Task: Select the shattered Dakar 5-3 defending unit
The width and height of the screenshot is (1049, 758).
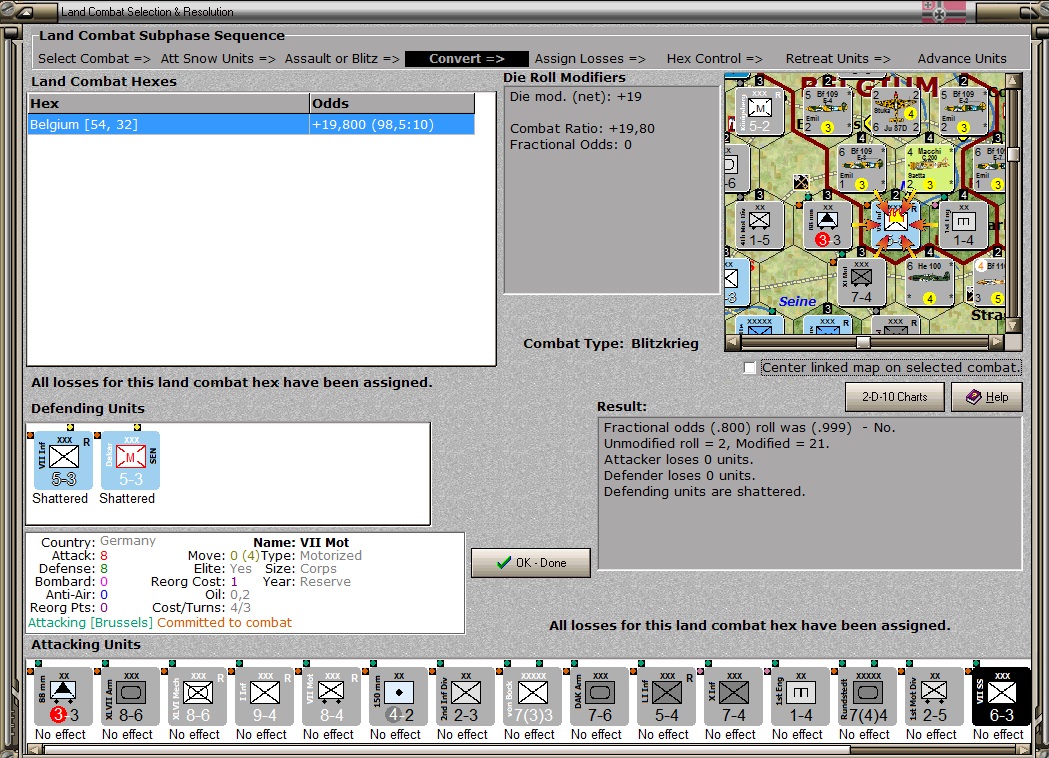Action: [130, 461]
